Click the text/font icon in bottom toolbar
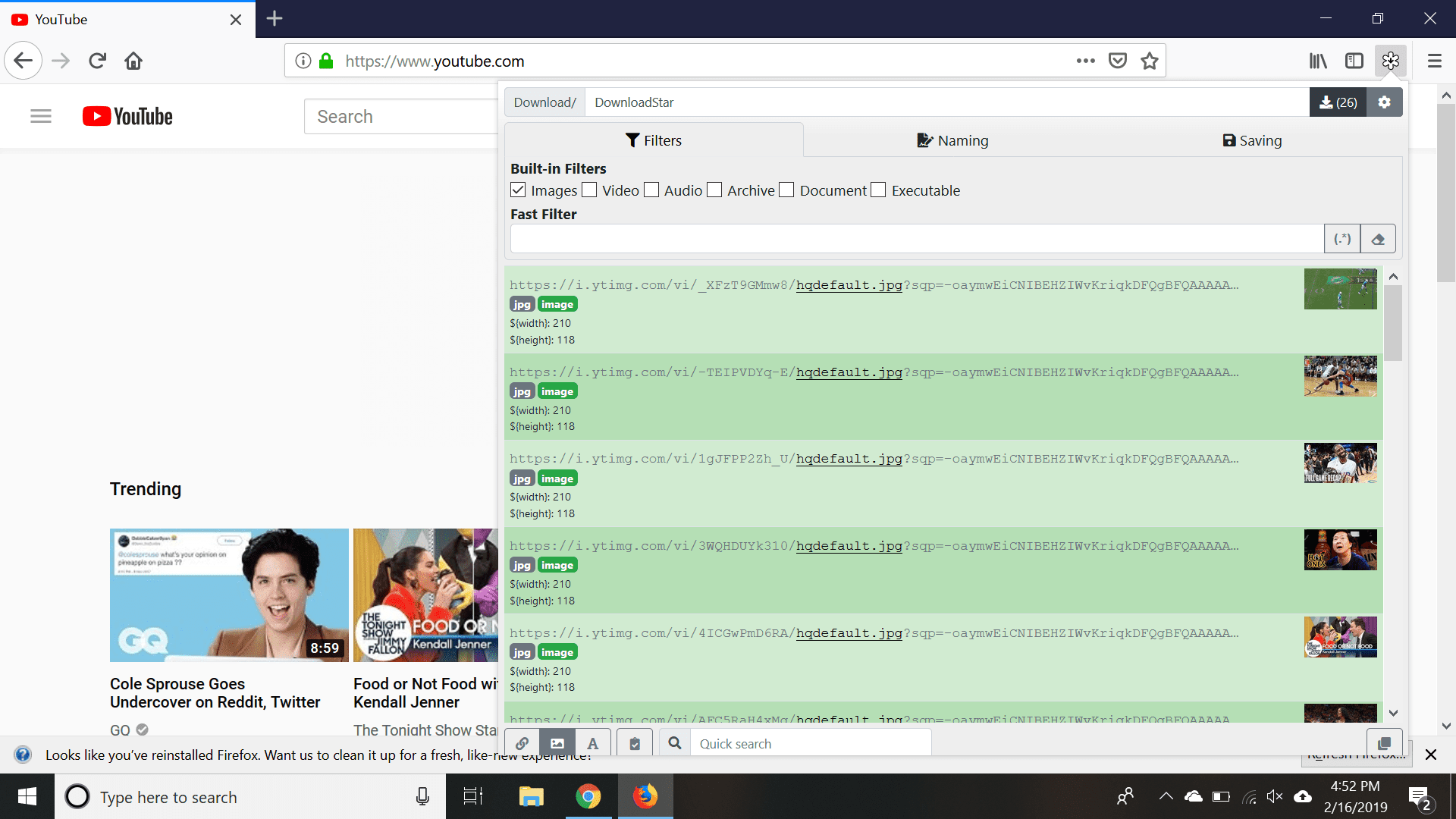This screenshot has width=1456, height=819. (x=594, y=742)
